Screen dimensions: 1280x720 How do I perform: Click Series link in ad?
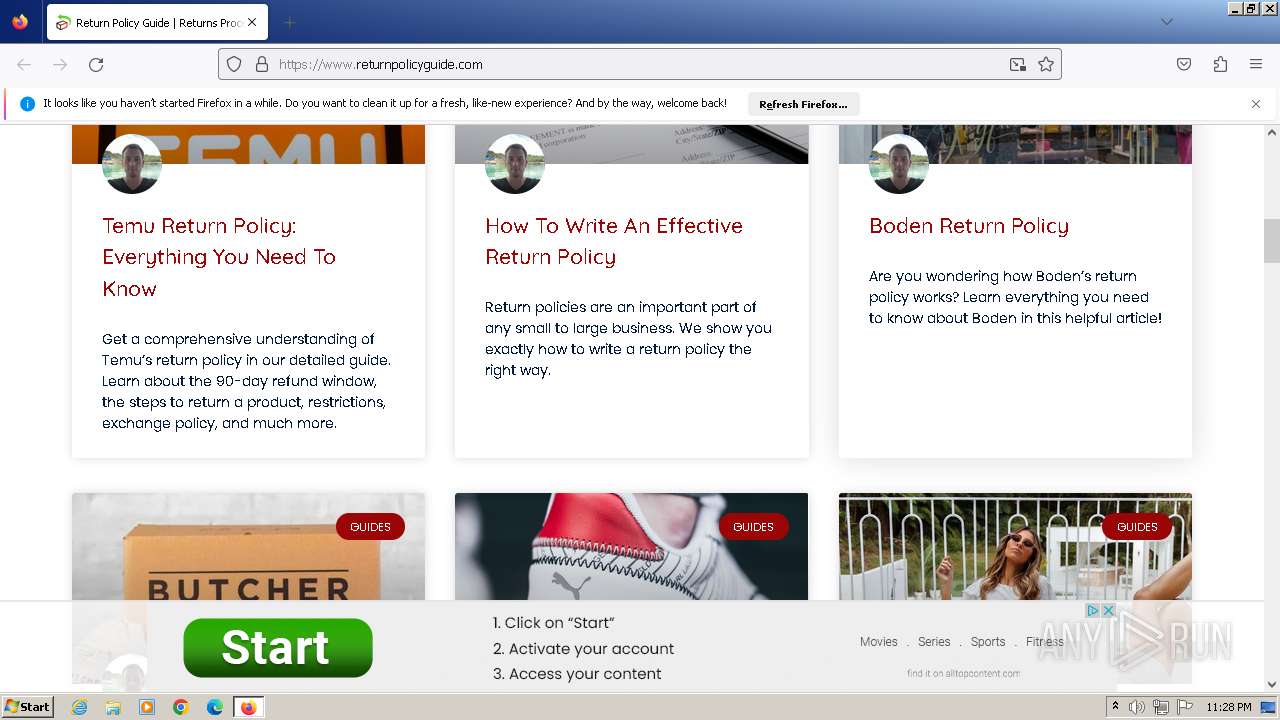[934, 642]
